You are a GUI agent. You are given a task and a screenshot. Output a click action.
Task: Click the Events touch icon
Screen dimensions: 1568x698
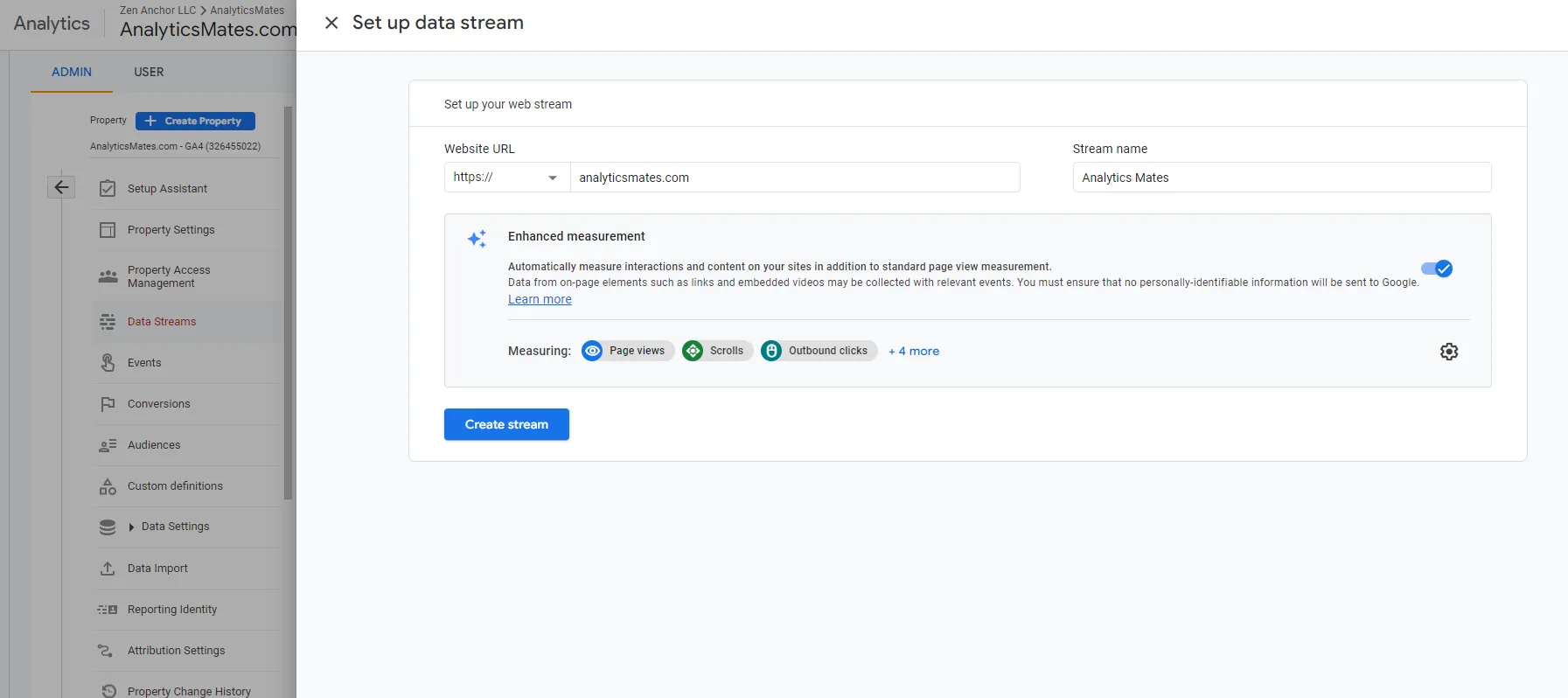(x=108, y=362)
